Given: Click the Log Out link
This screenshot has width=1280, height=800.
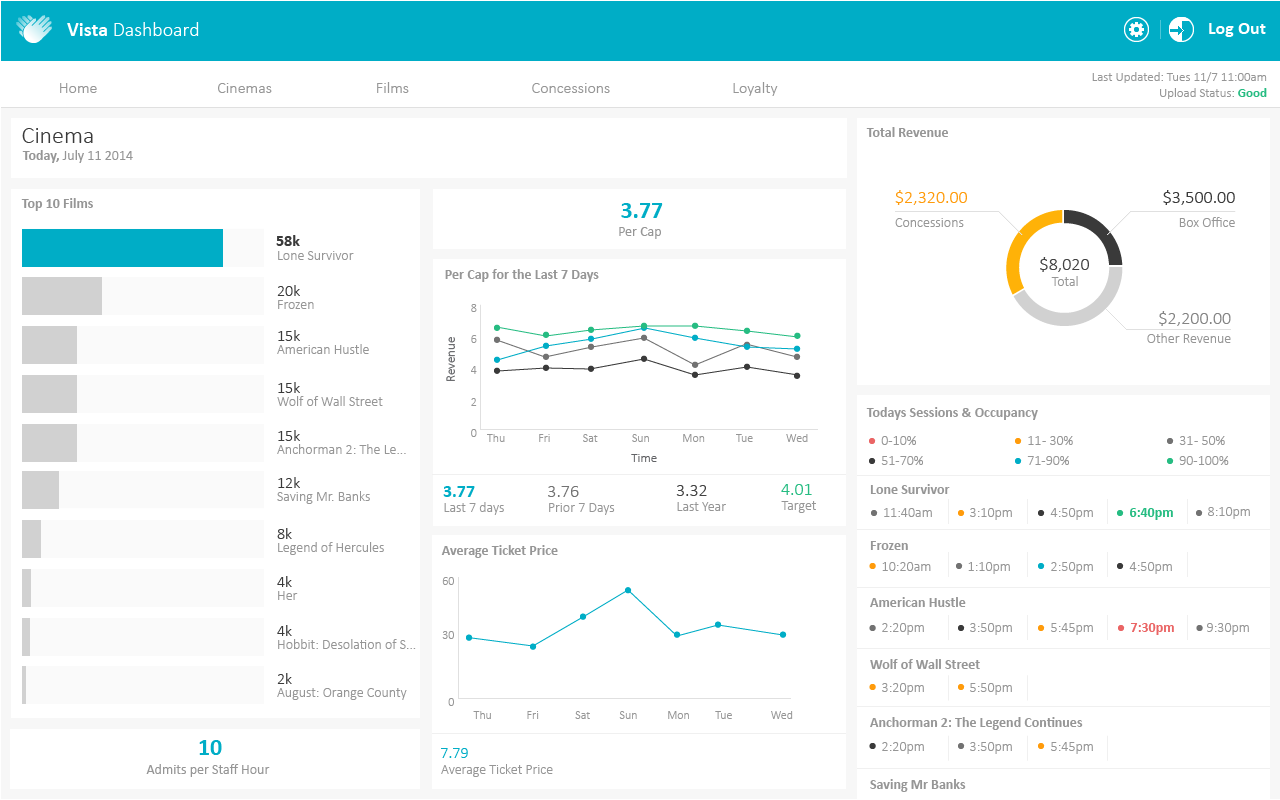Looking at the screenshot, I should [x=1237, y=29].
